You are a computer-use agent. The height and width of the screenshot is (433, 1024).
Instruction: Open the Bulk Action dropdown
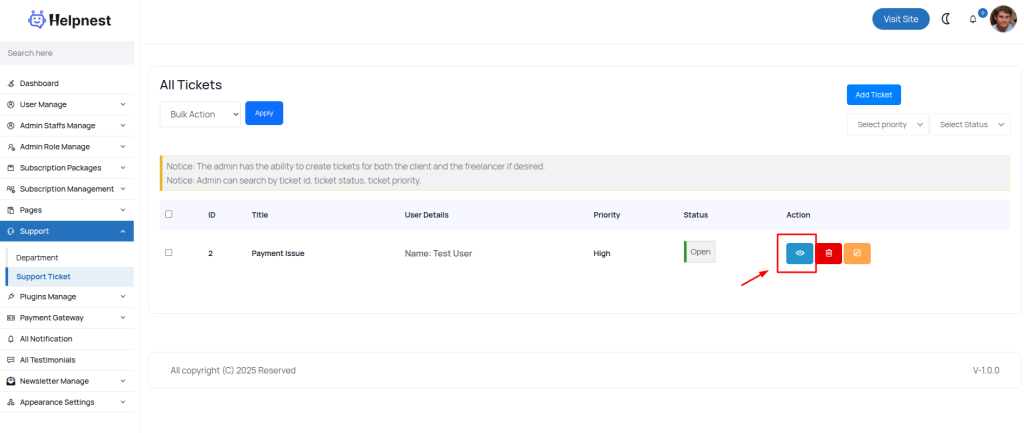click(200, 114)
